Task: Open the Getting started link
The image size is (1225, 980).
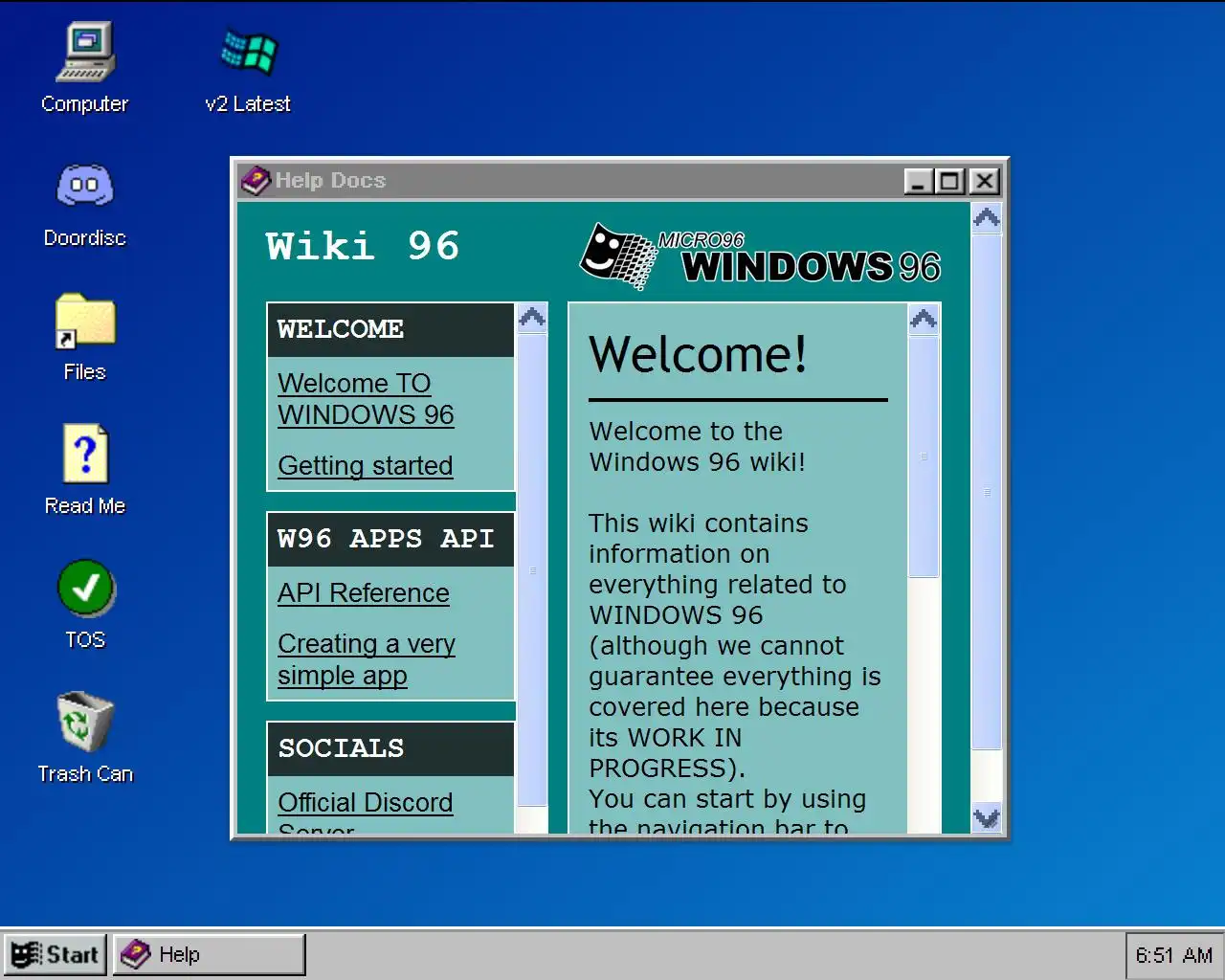Action: (366, 466)
